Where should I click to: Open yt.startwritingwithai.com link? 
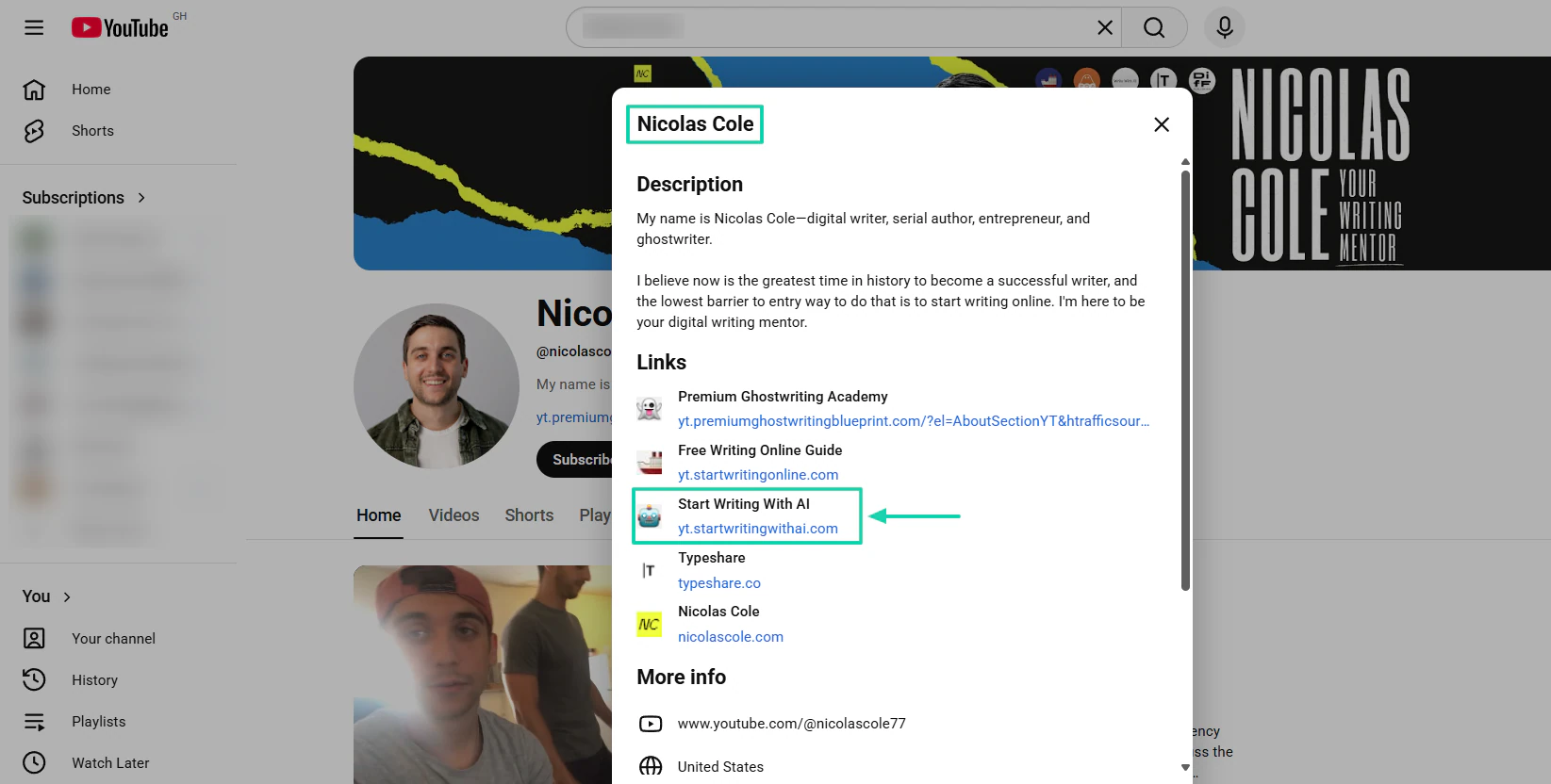click(x=758, y=529)
